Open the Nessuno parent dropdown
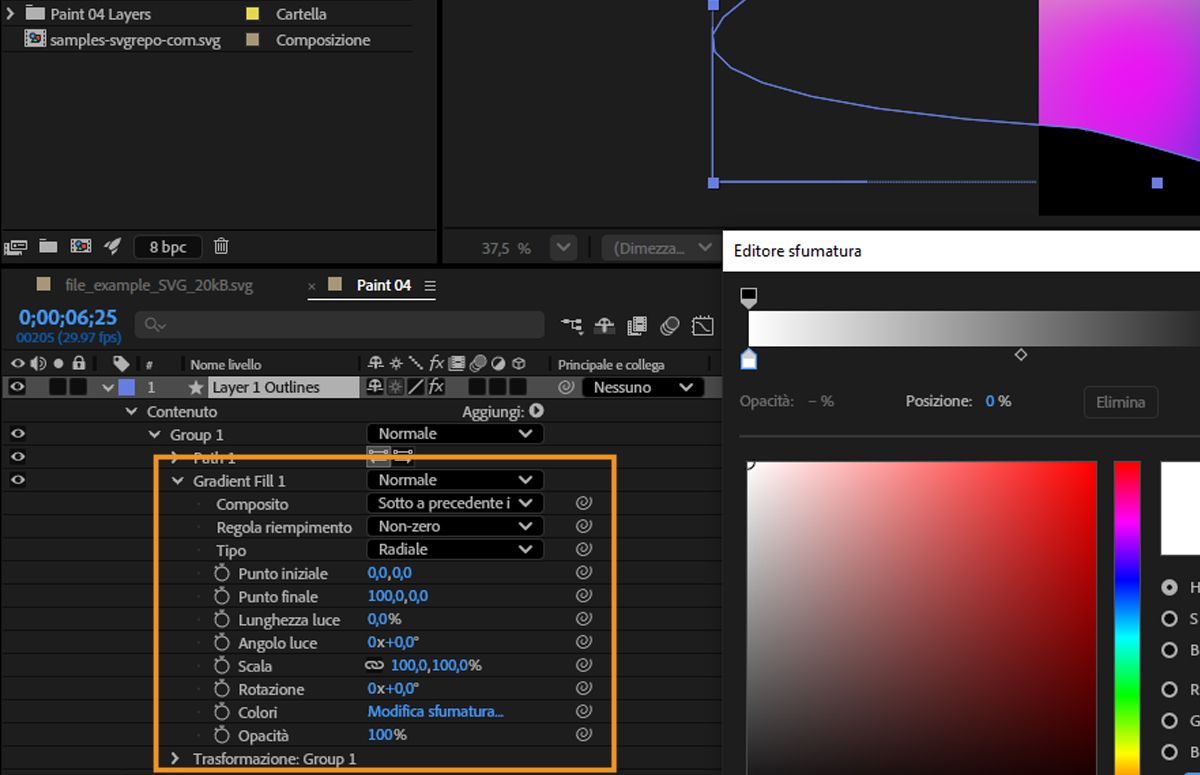This screenshot has width=1200, height=775. (642, 387)
